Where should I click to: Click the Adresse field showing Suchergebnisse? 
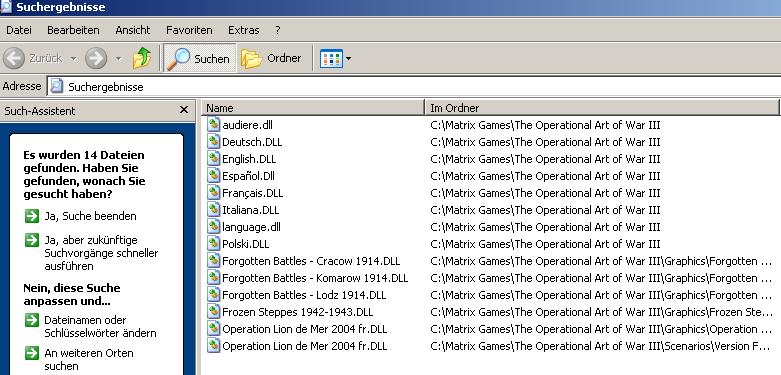coord(414,86)
